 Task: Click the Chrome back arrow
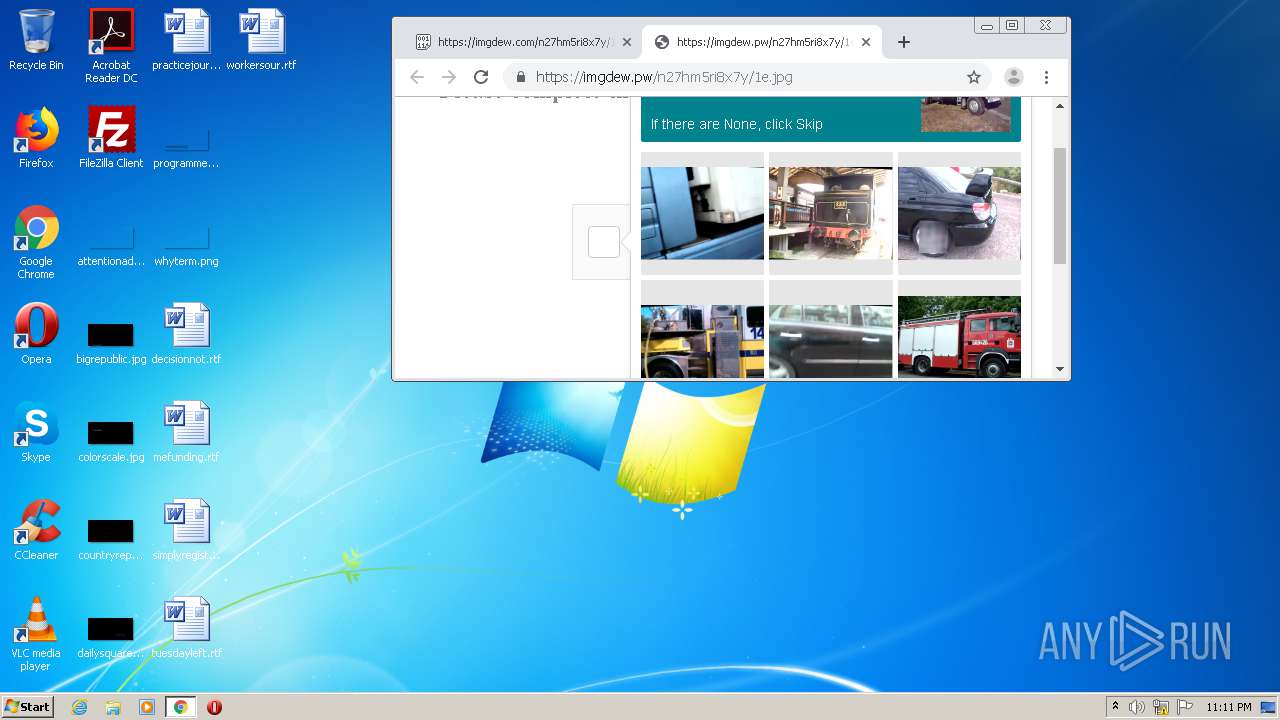[417, 77]
